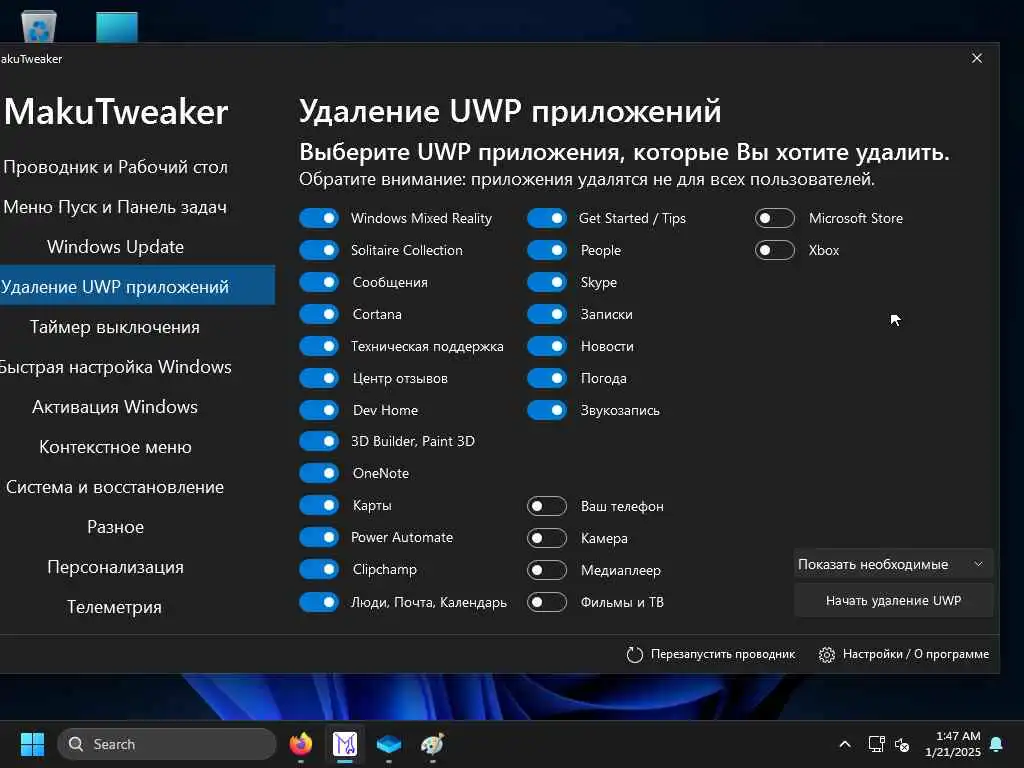1024x768 pixels.
Task: Open Настройки / О программе
Action: pyautogui.click(x=916, y=654)
